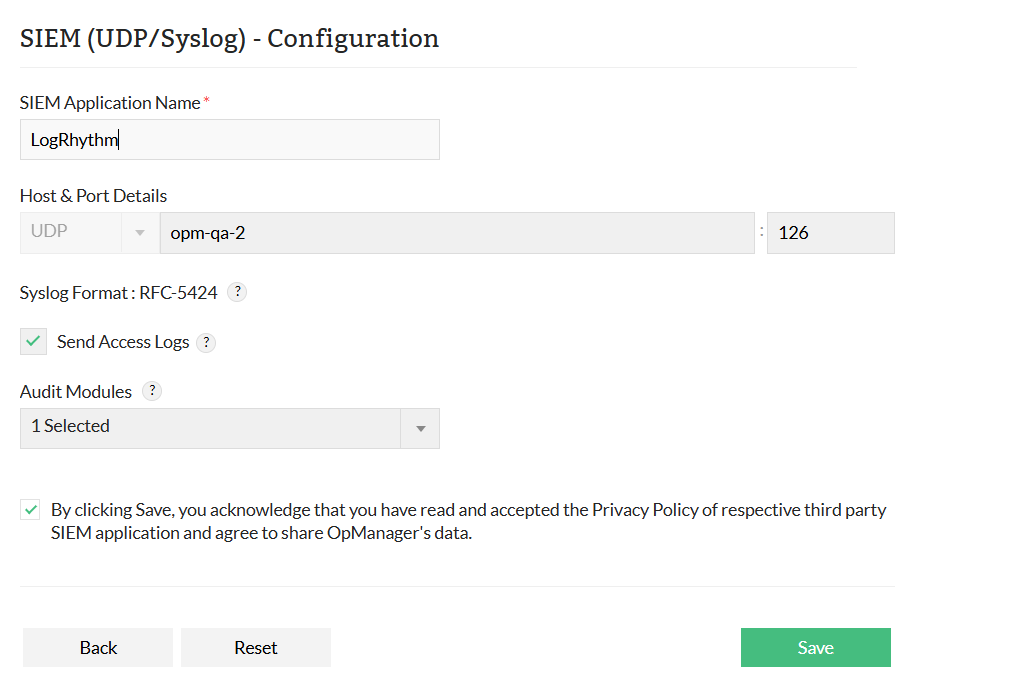This screenshot has width=1022, height=693.
Task: Click the 1 Selected text in Audit Modules
Action: coord(70,427)
